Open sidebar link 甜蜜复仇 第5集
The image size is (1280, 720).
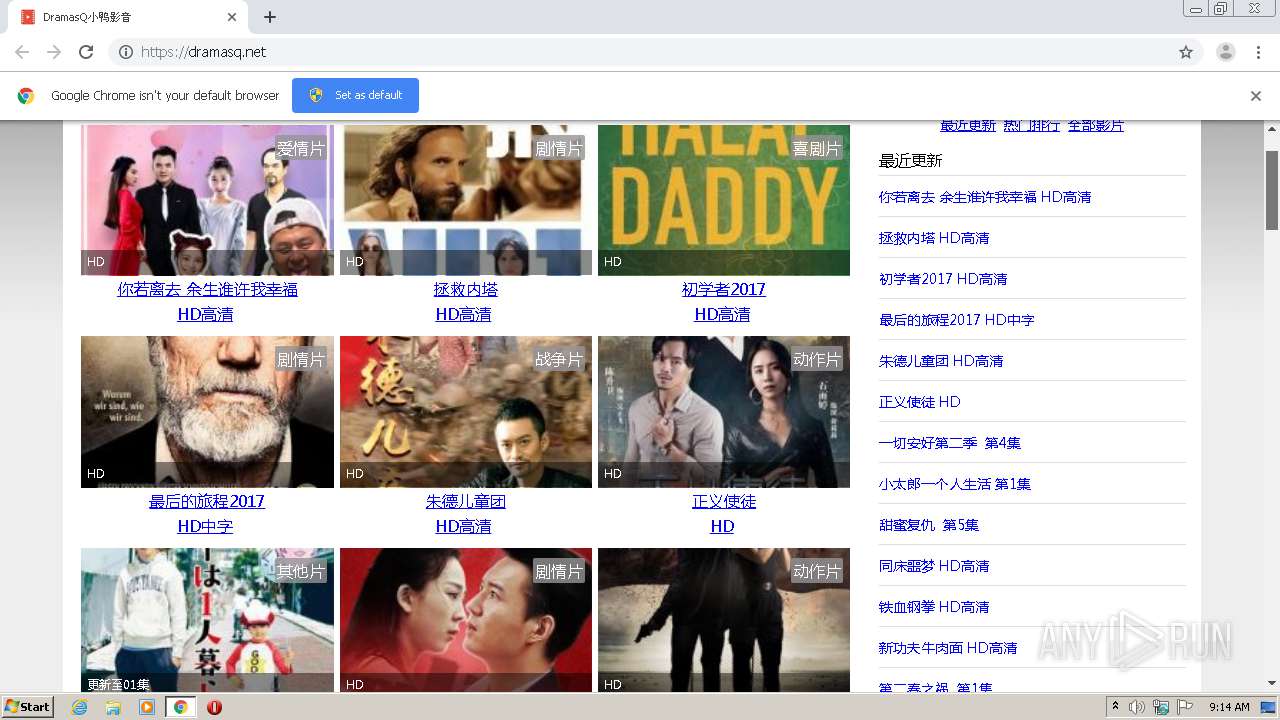point(929,525)
